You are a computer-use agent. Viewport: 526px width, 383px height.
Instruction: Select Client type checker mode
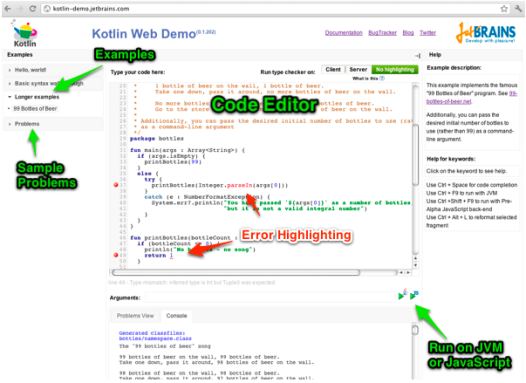[333, 69]
